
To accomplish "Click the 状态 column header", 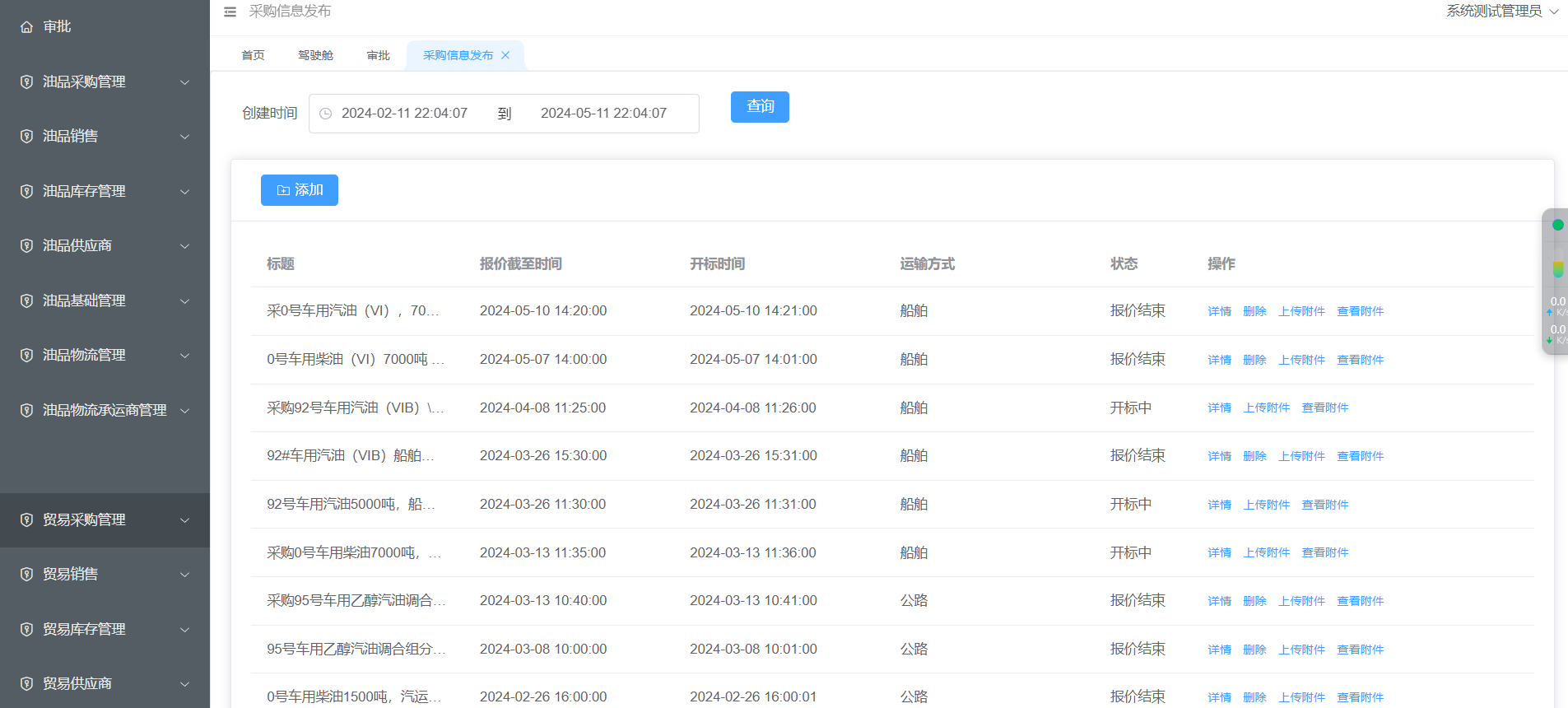I will pyautogui.click(x=1124, y=263).
